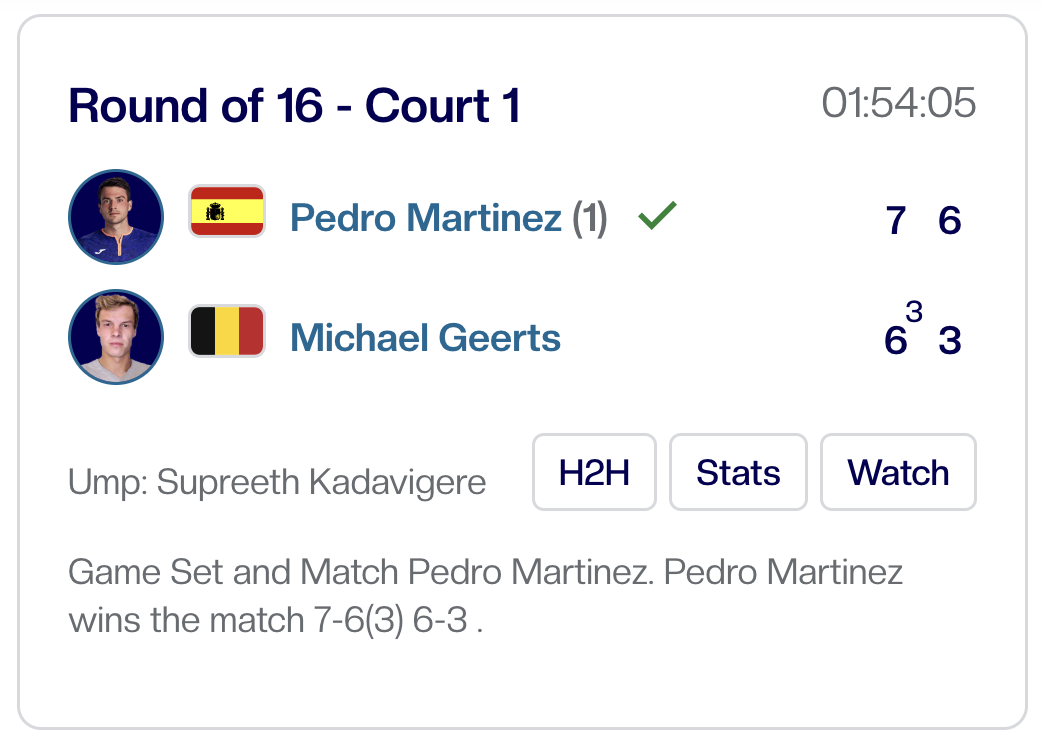Click the seed number (1) beside Martinez

(x=589, y=218)
